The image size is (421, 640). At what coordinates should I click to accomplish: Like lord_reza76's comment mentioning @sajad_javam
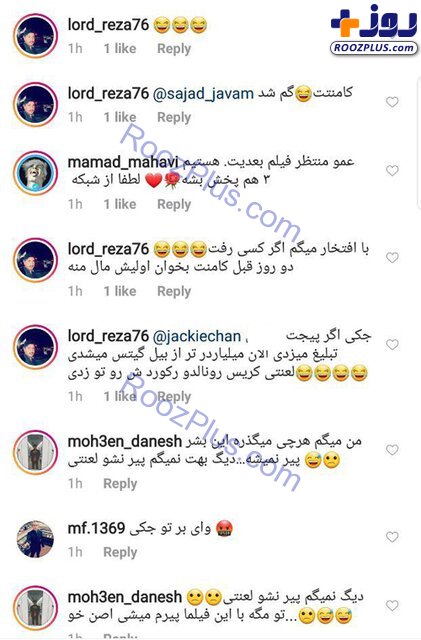click(x=392, y=102)
